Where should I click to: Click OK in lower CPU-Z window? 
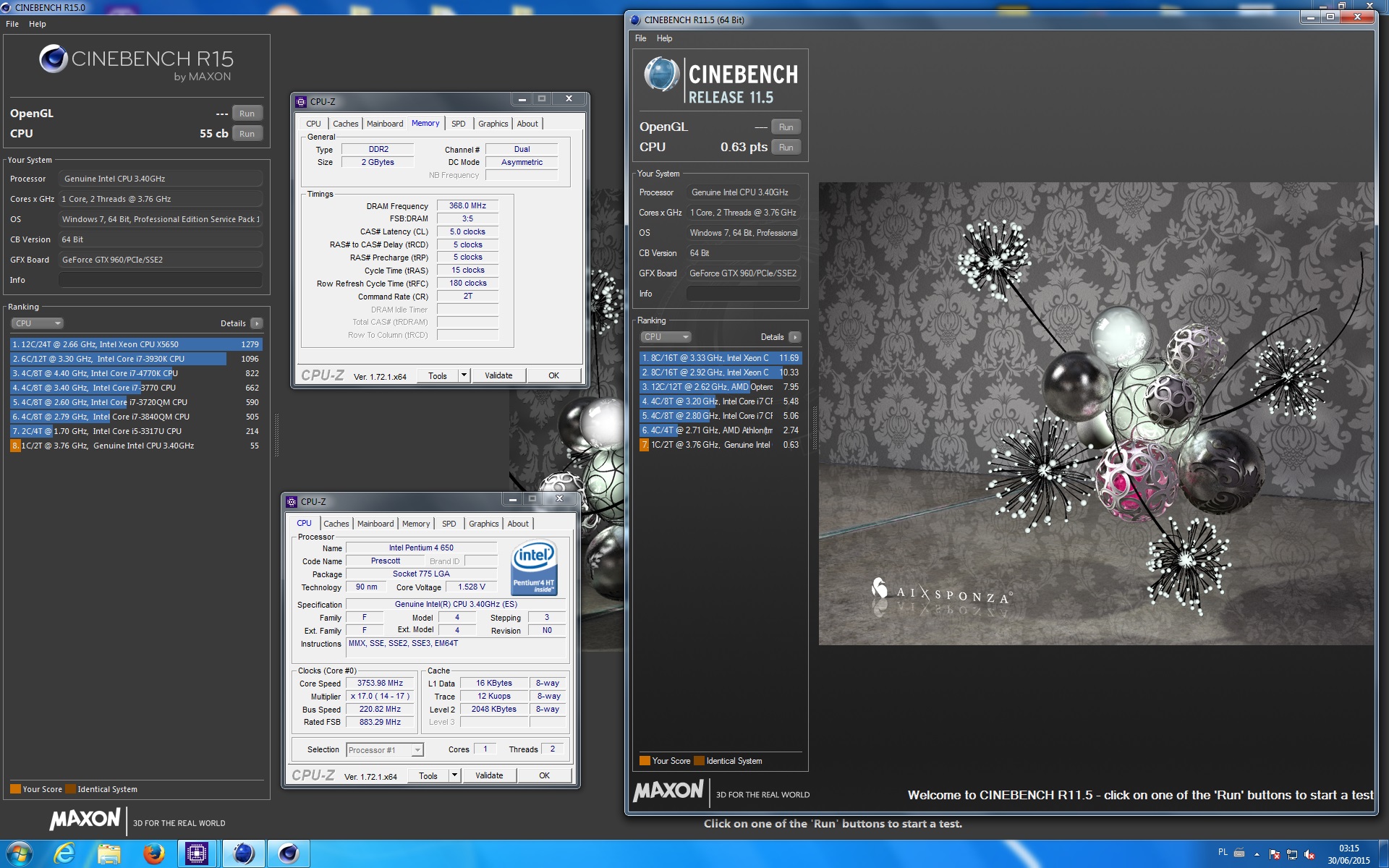(x=544, y=775)
